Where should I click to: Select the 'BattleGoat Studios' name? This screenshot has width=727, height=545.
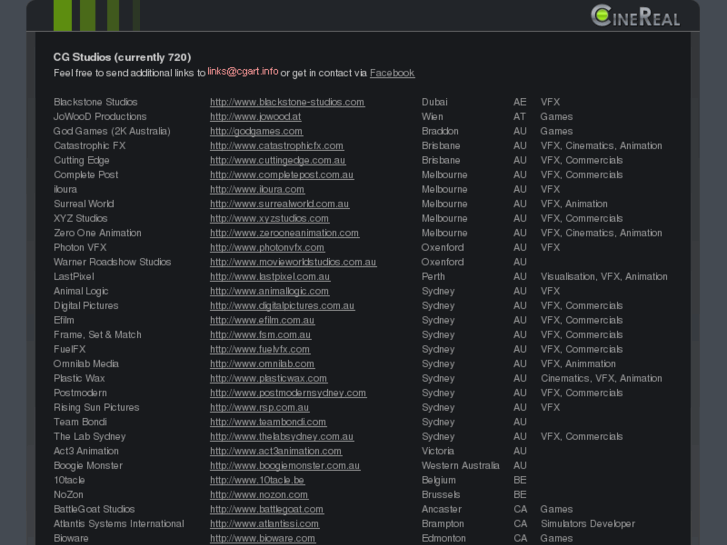tap(94, 509)
